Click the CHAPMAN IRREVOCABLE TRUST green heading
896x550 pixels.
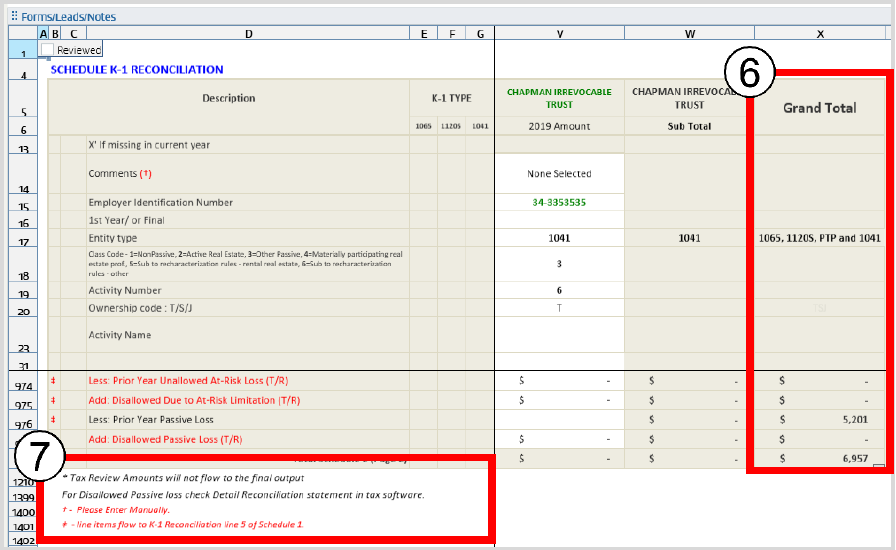(x=559, y=98)
